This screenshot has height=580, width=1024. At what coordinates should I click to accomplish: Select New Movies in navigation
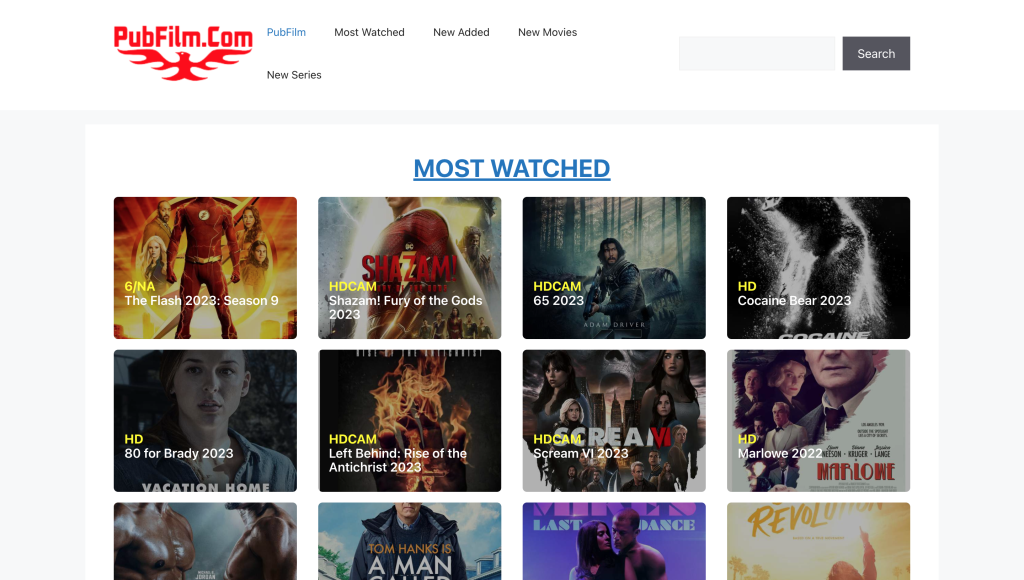coord(547,32)
